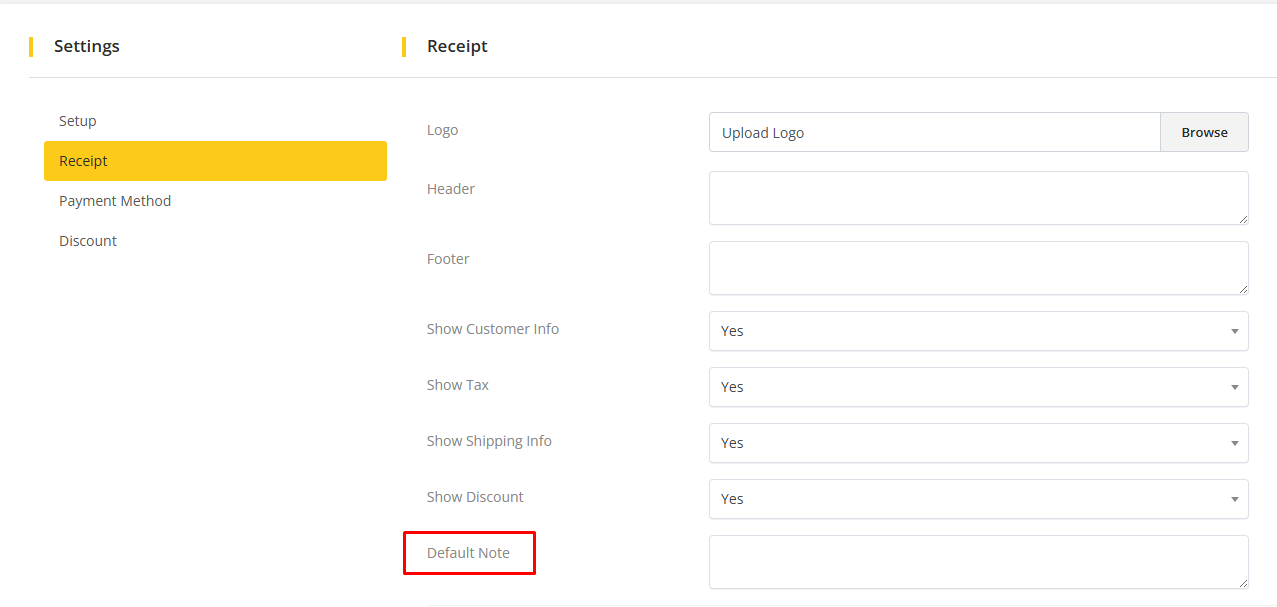Open the Show Discount dropdown

[978, 499]
